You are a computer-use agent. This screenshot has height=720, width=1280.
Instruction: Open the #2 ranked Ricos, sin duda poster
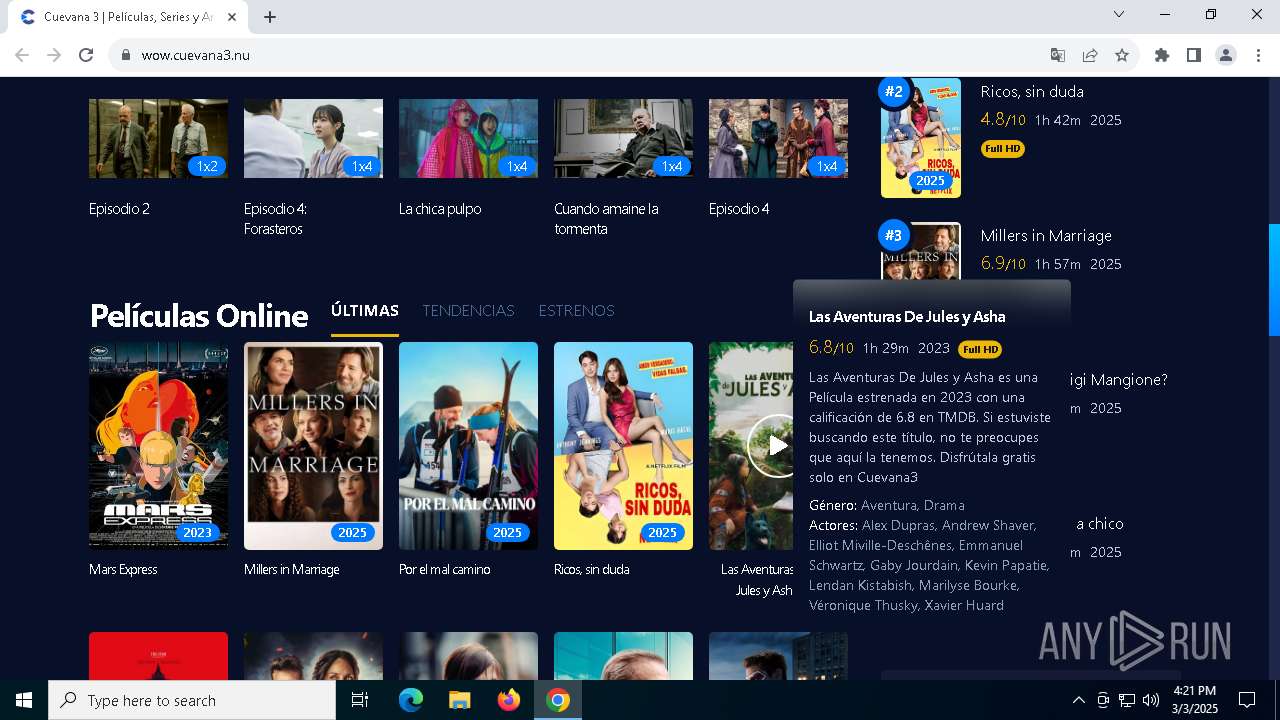921,138
